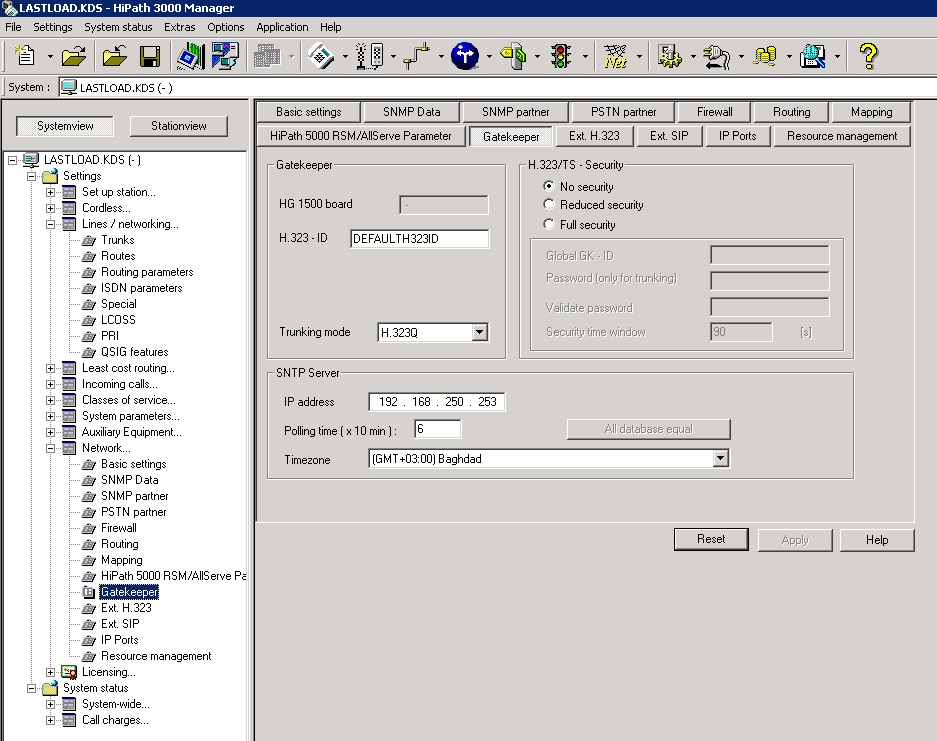This screenshot has width=937, height=741.
Task: Click the circuit board toolbar icon
Action: [190, 56]
